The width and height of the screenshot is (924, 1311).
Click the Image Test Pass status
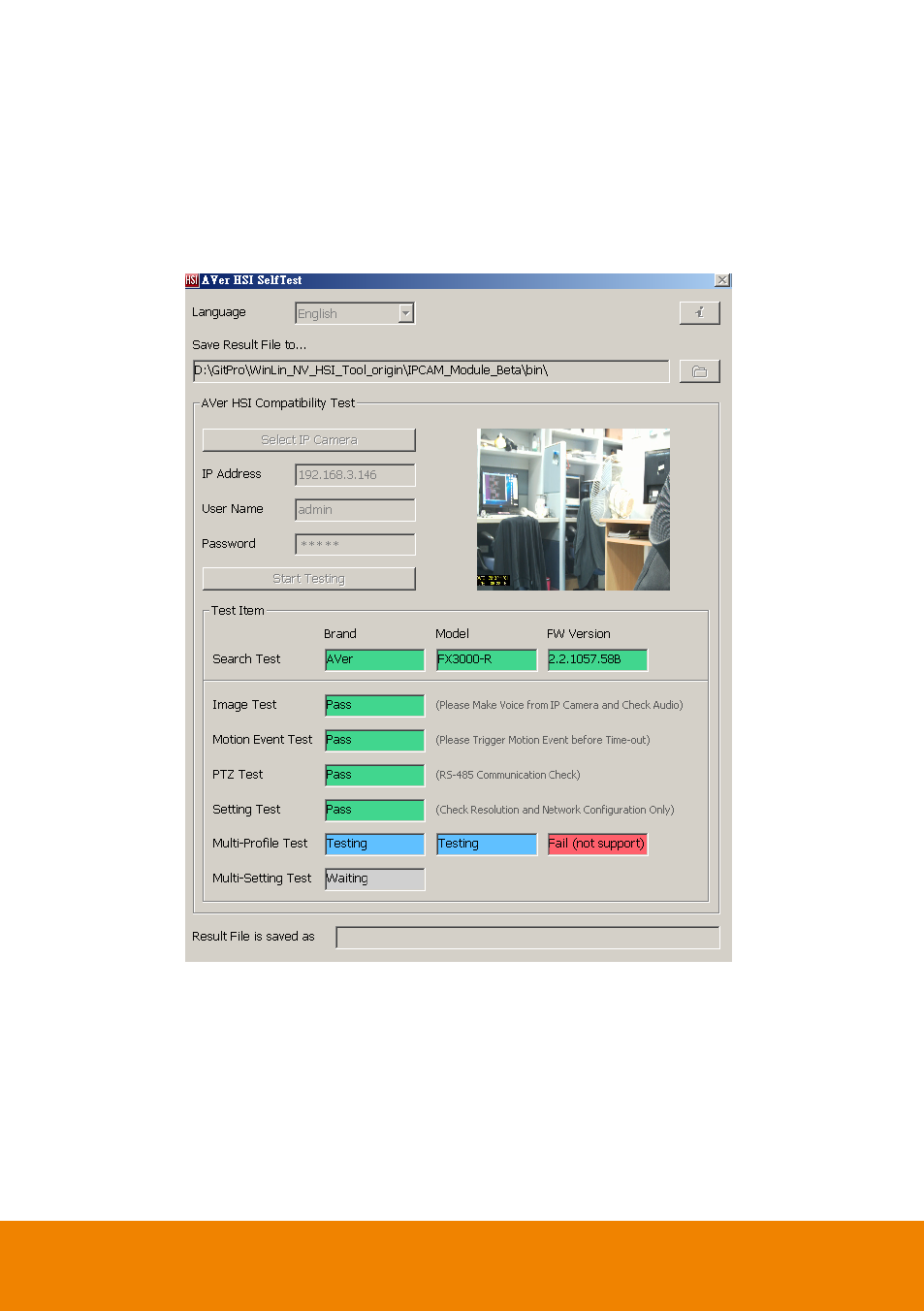coord(374,705)
